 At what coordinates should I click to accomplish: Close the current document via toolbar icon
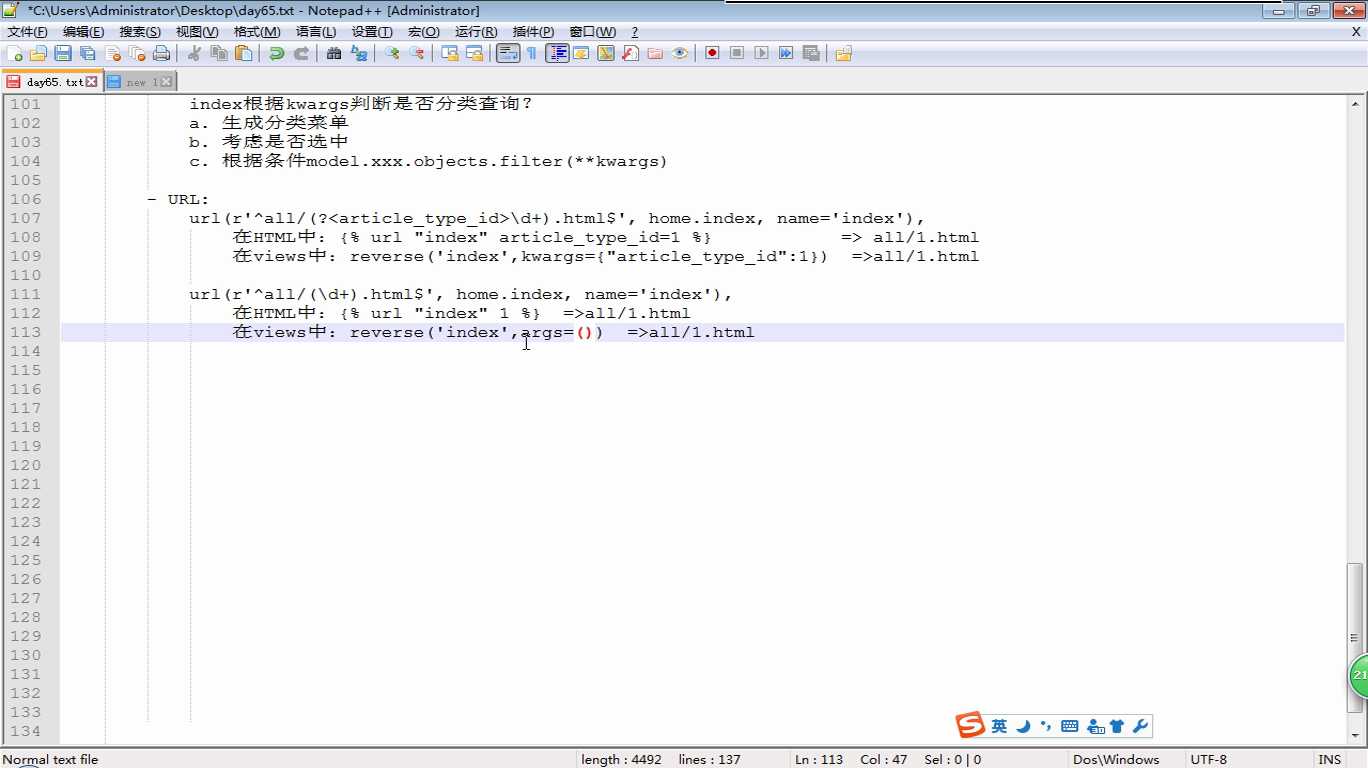coord(113,53)
